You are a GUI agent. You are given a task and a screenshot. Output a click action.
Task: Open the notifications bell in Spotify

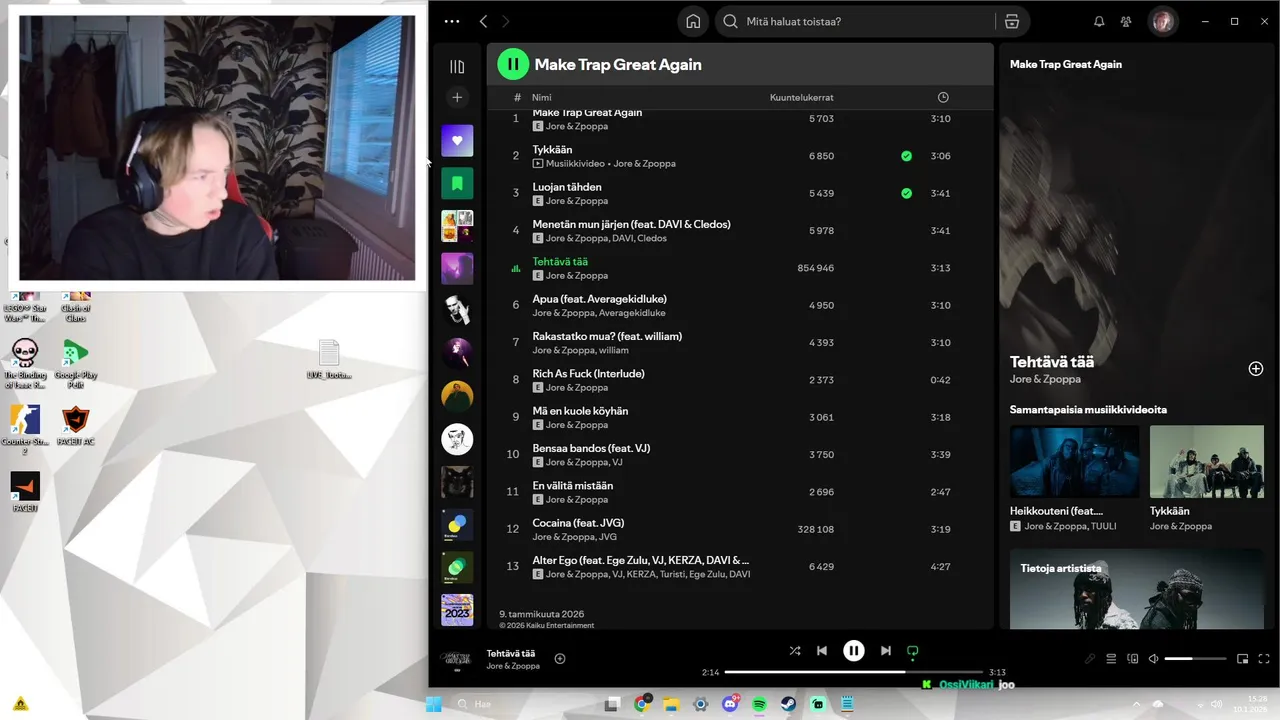coord(1099,21)
